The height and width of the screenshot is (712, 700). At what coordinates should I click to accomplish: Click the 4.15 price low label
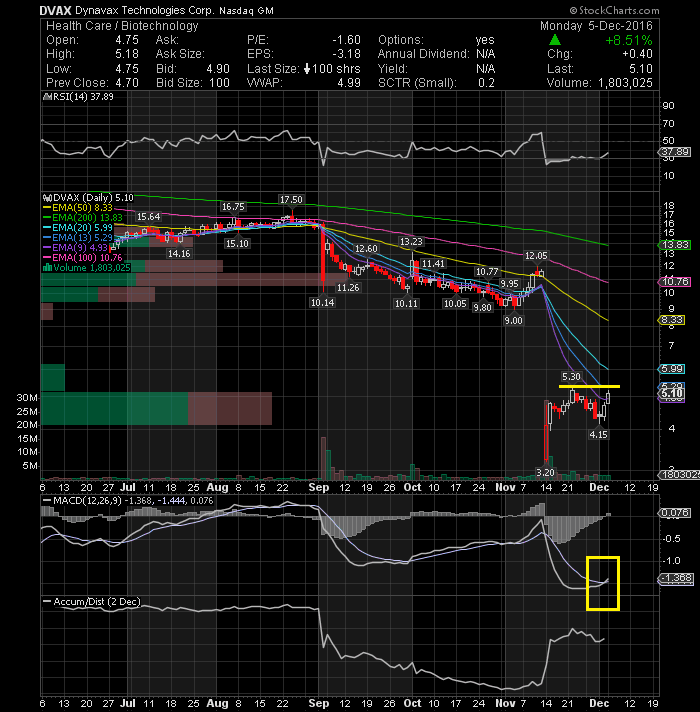[598, 435]
